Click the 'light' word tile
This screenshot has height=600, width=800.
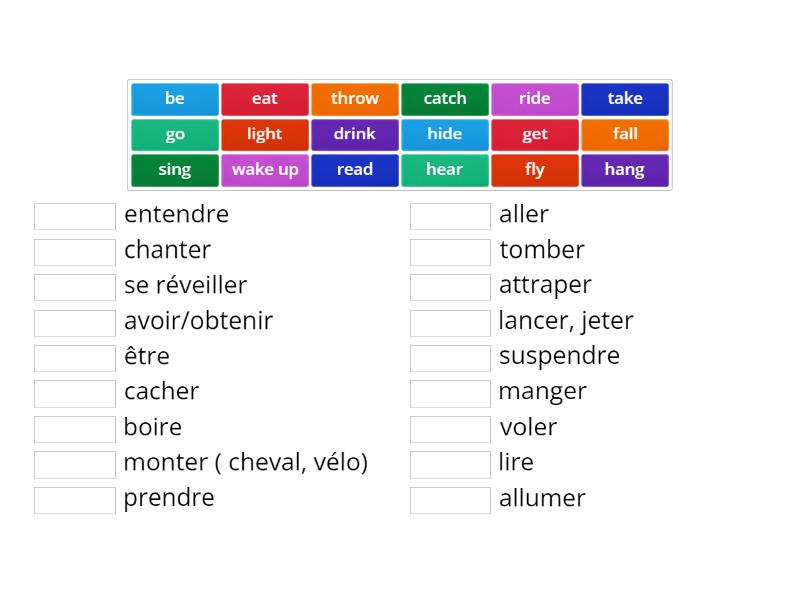264,134
